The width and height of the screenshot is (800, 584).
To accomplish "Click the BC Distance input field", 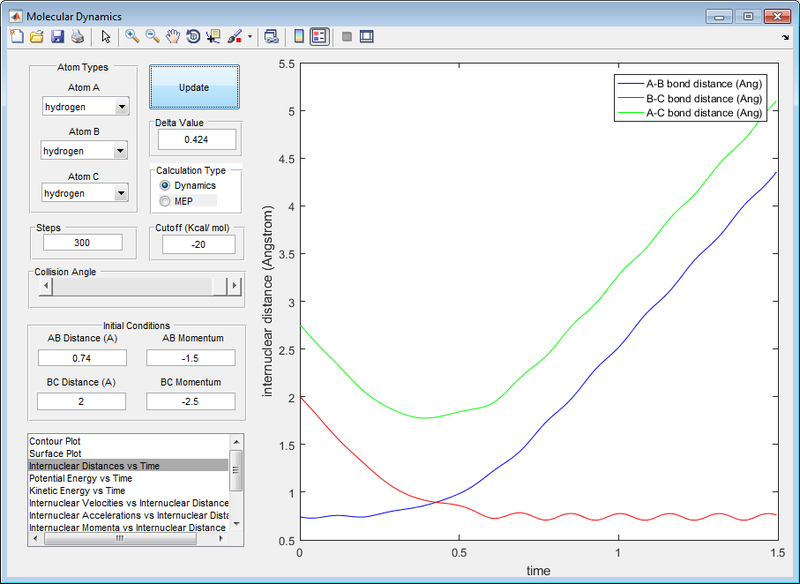I will click(x=81, y=401).
